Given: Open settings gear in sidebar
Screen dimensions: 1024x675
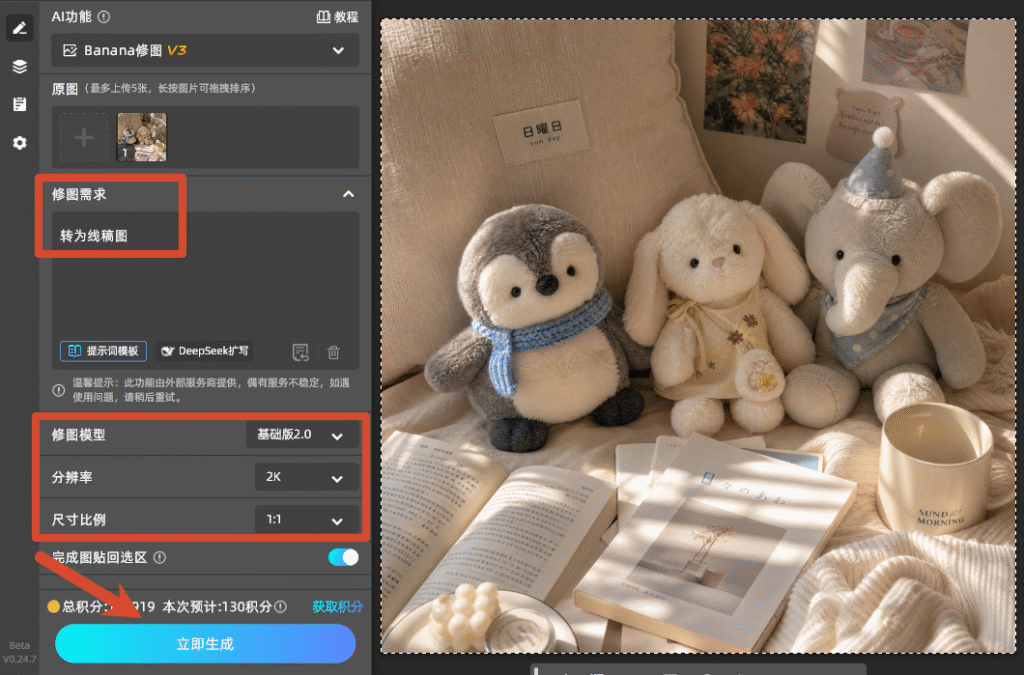Looking at the screenshot, I should click(20, 143).
